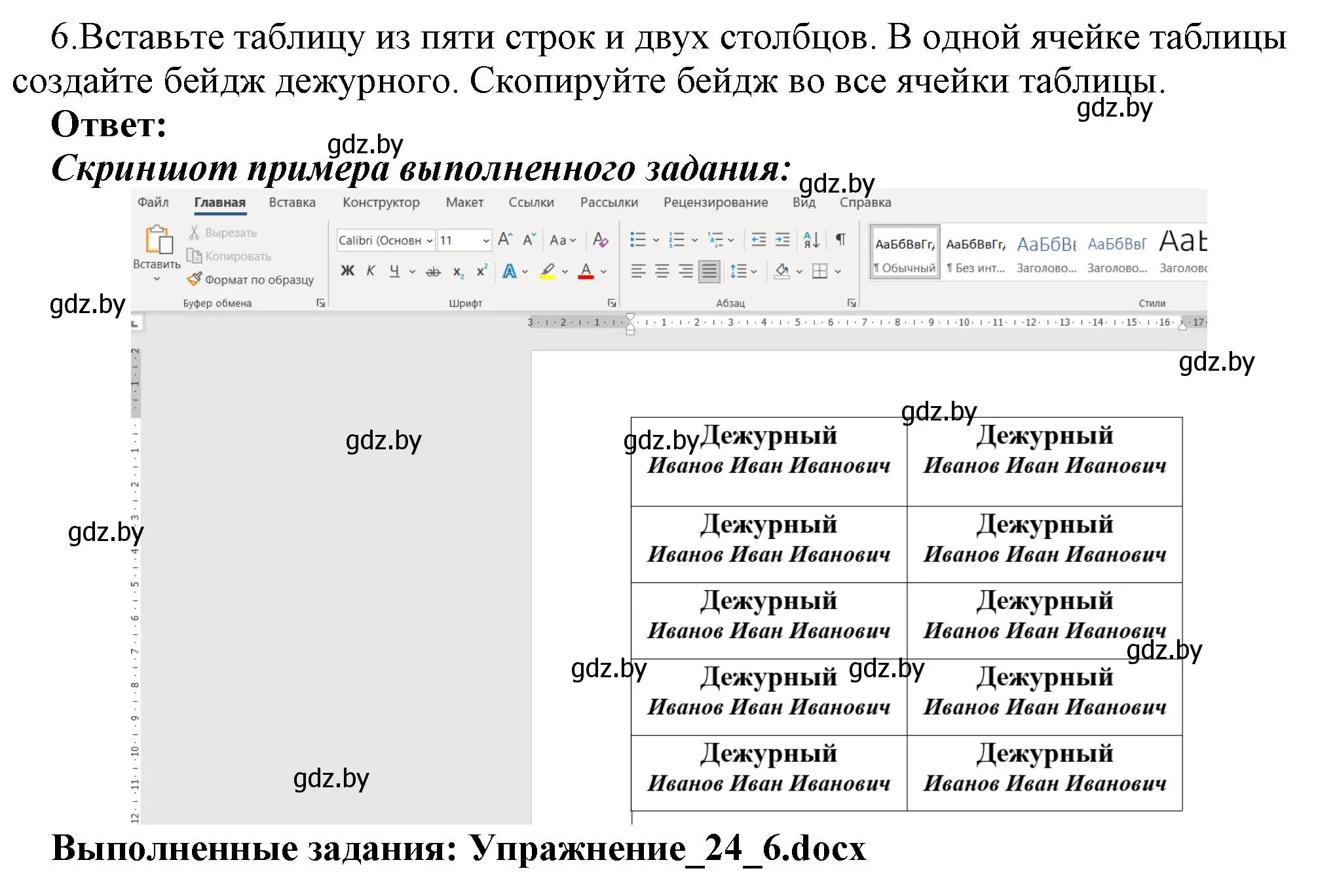Clear all formatting with the eraser A icon
This screenshot has width=1335, height=896.
click(600, 240)
